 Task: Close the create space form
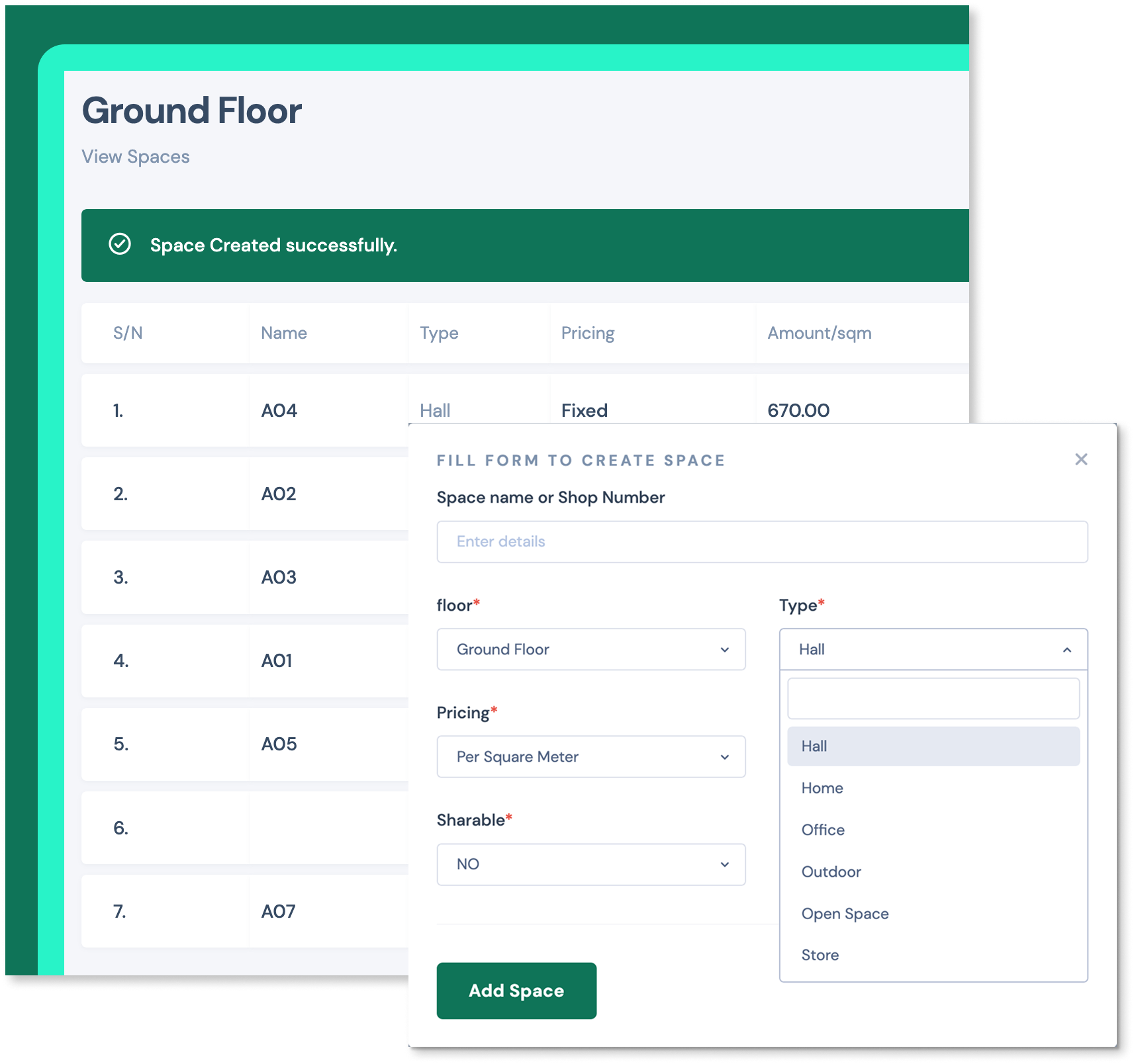pyautogui.click(x=1081, y=459)
